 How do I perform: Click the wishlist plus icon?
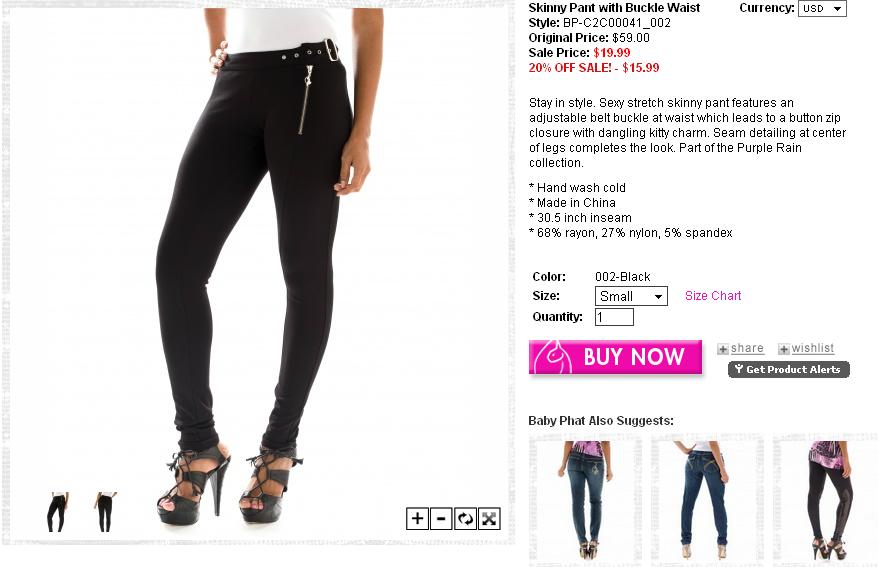tap(783, 349)
